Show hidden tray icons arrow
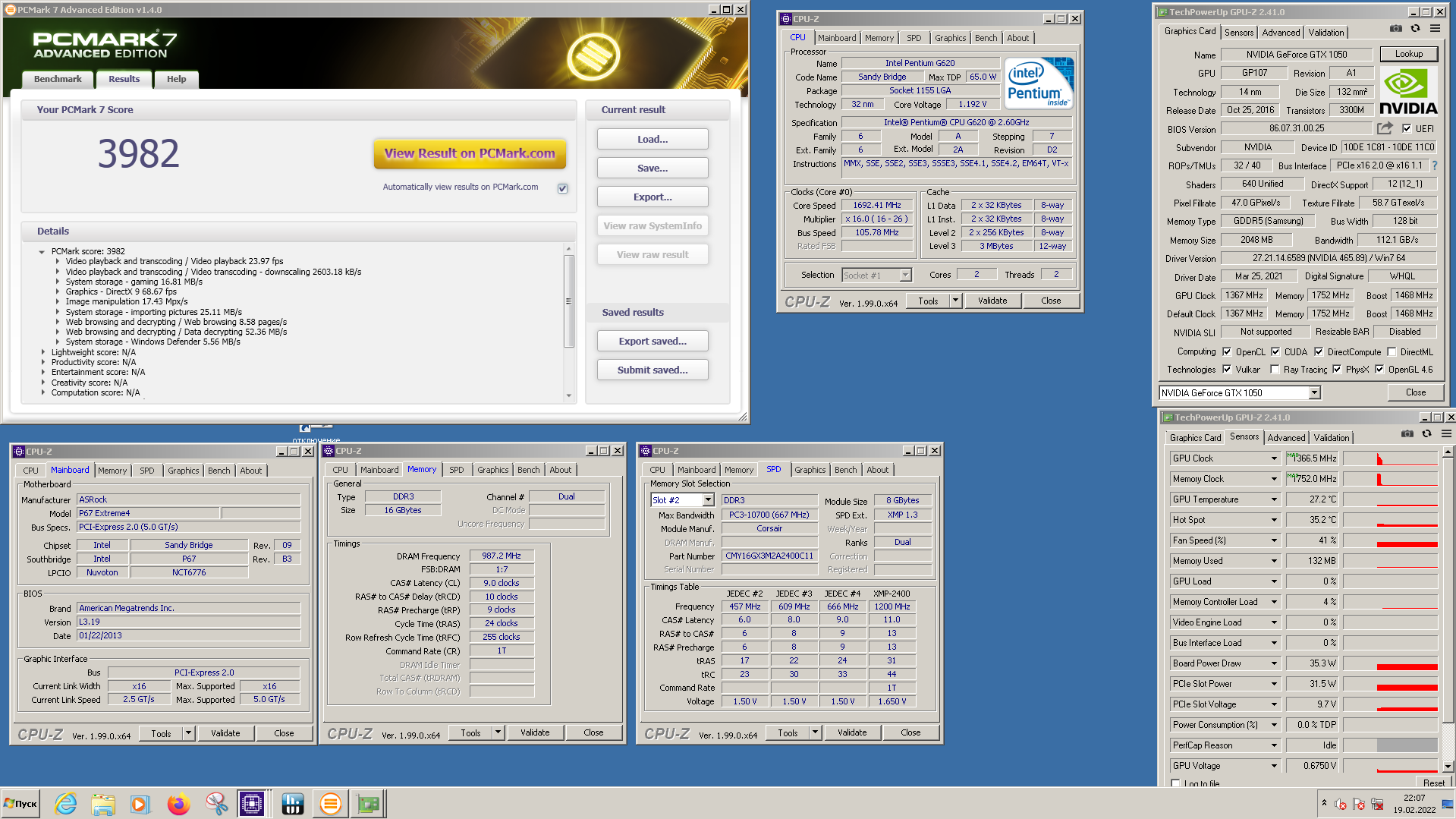The image size is (1456, 819). (1324, 803)
